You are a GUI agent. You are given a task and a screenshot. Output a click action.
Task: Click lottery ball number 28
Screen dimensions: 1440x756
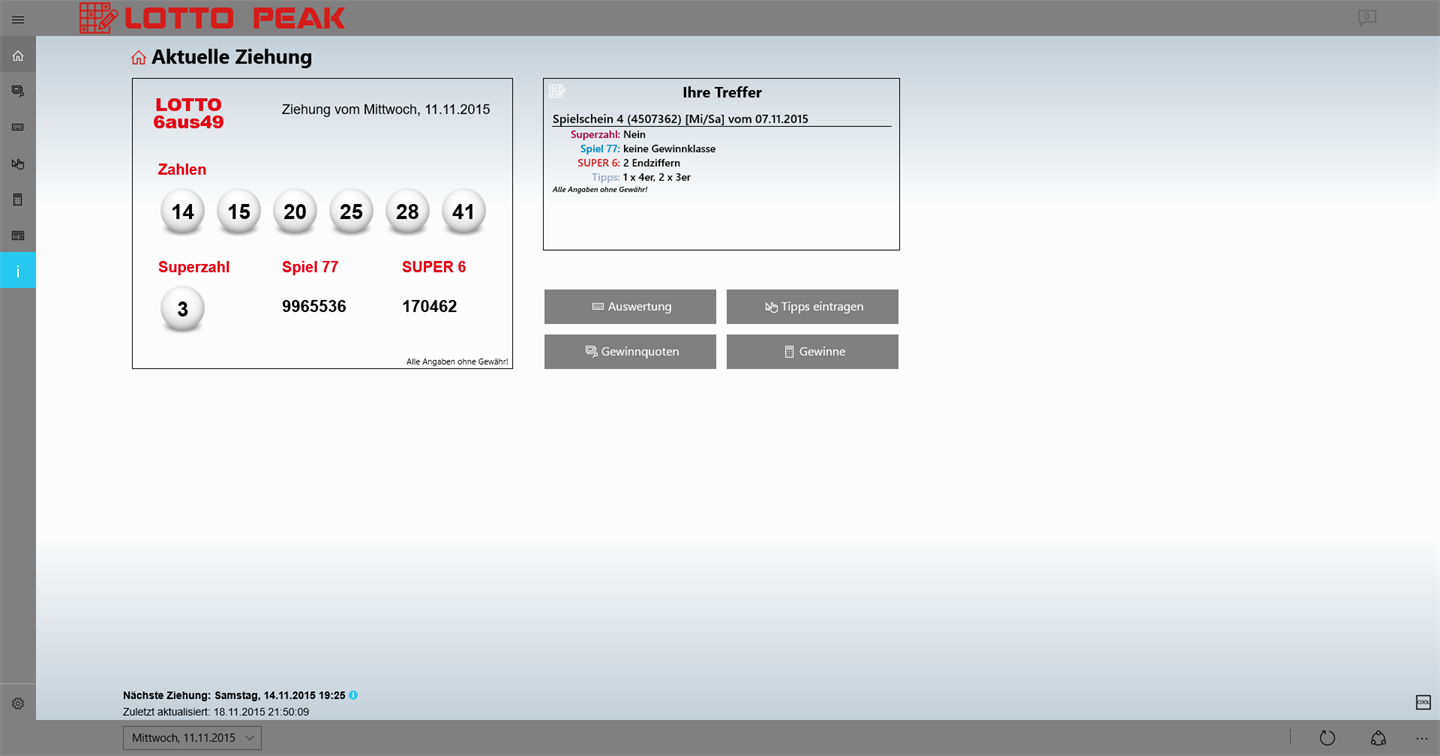[x=407, y=212]
